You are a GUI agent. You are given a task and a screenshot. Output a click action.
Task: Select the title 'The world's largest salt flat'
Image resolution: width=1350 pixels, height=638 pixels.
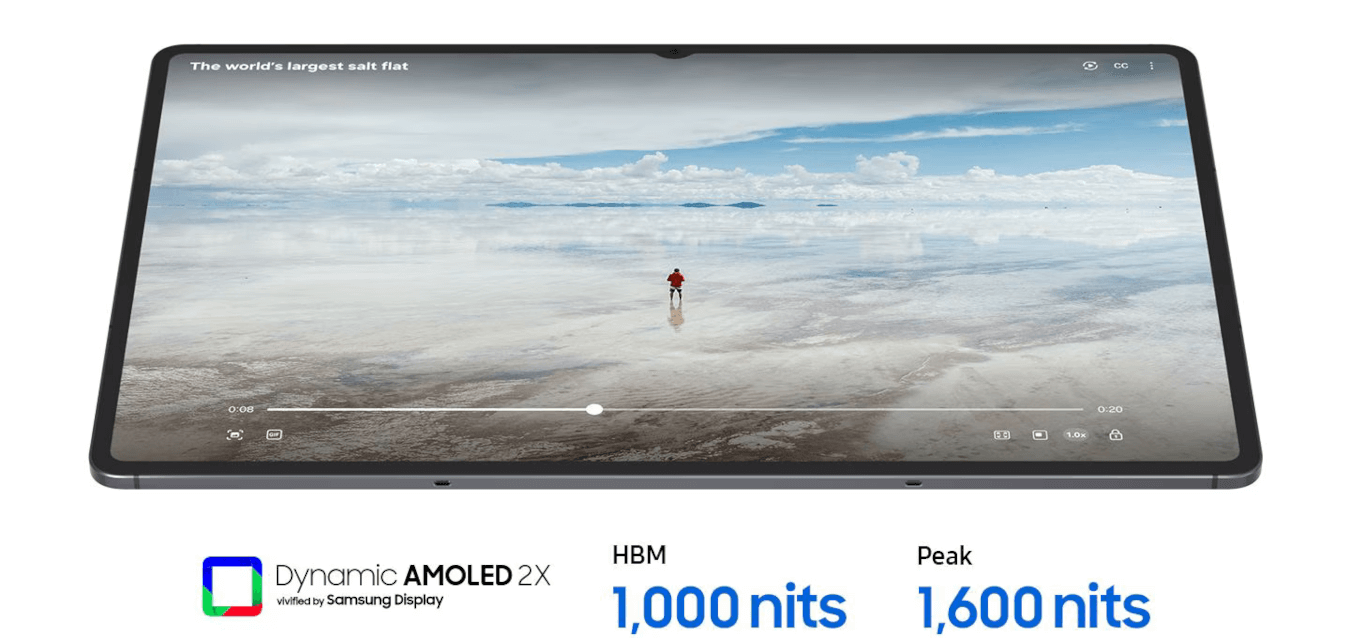pos(299,66)
